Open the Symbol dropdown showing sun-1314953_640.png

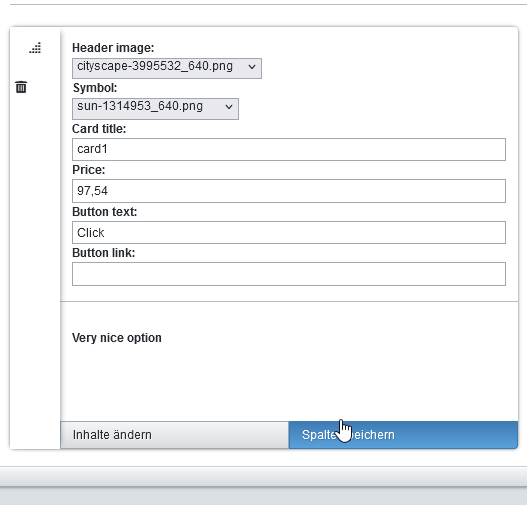click(155, 109)
